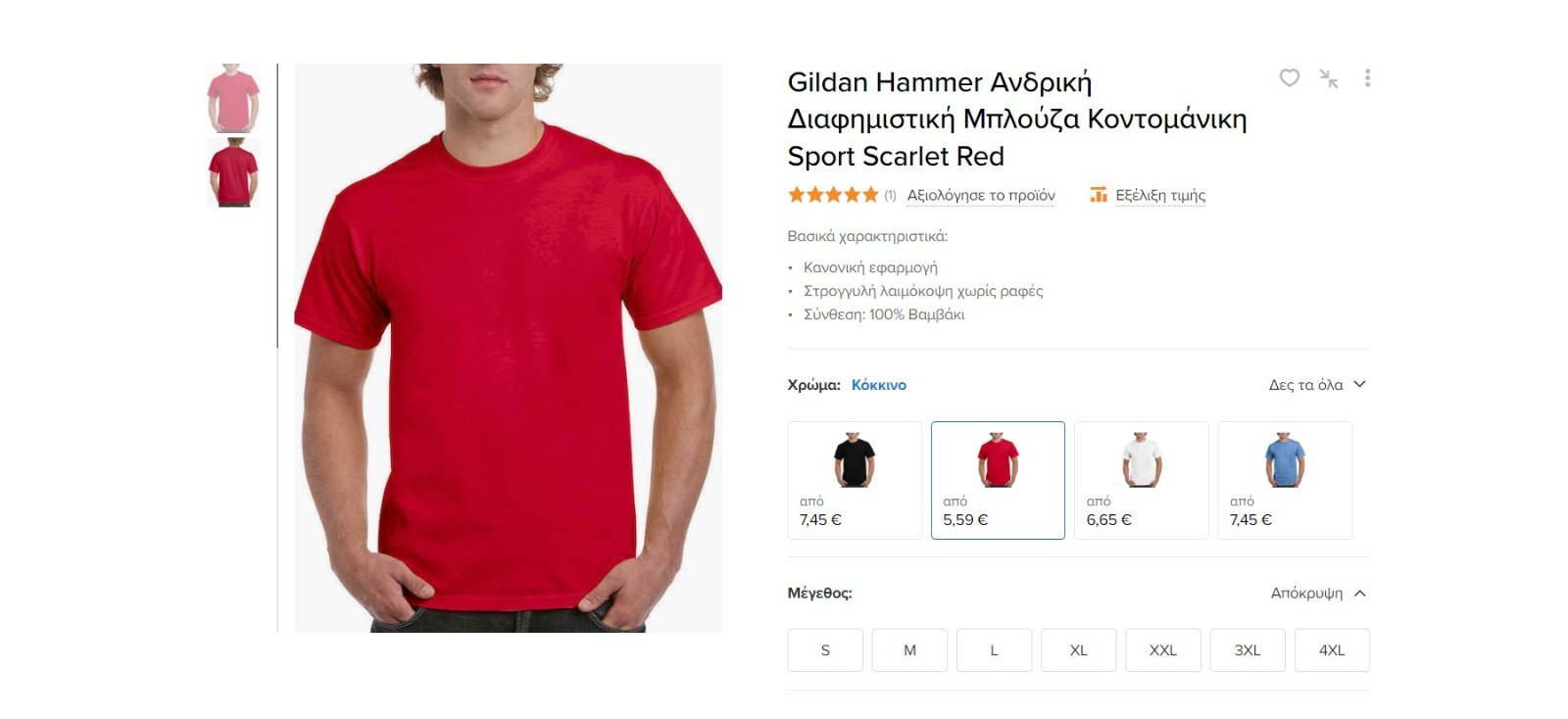1568x719 pixels.
Task: Open Εξέλιξη τιμής price history link
Action: [1160, 195]
